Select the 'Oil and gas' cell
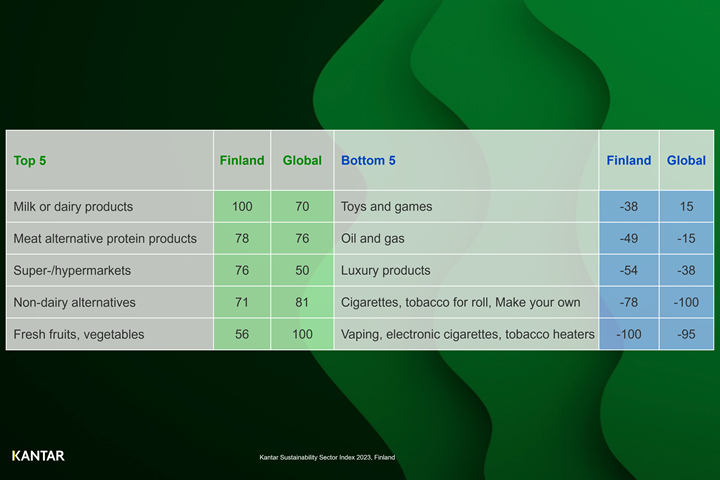This screenshot has height=480, width=720. pyautogui.click(x=373, y=239)
